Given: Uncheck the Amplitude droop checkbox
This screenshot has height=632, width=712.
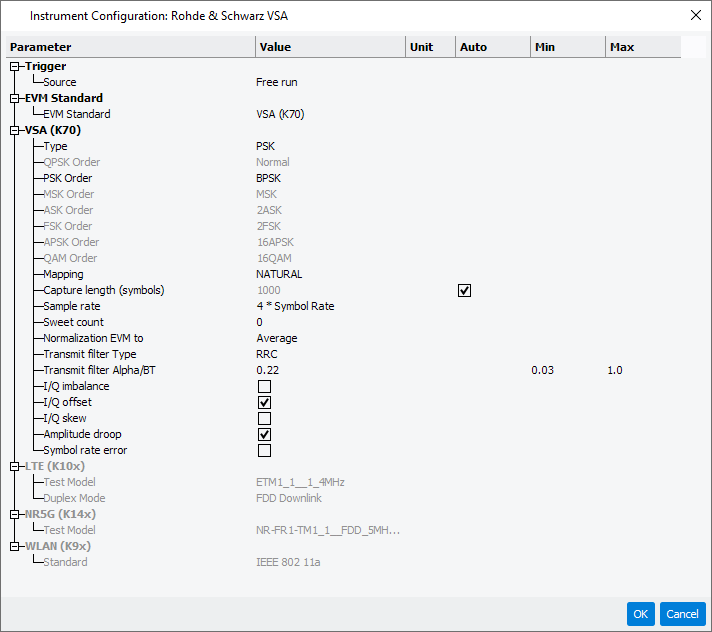Looking at the screenshot, I should click(264, 434).
